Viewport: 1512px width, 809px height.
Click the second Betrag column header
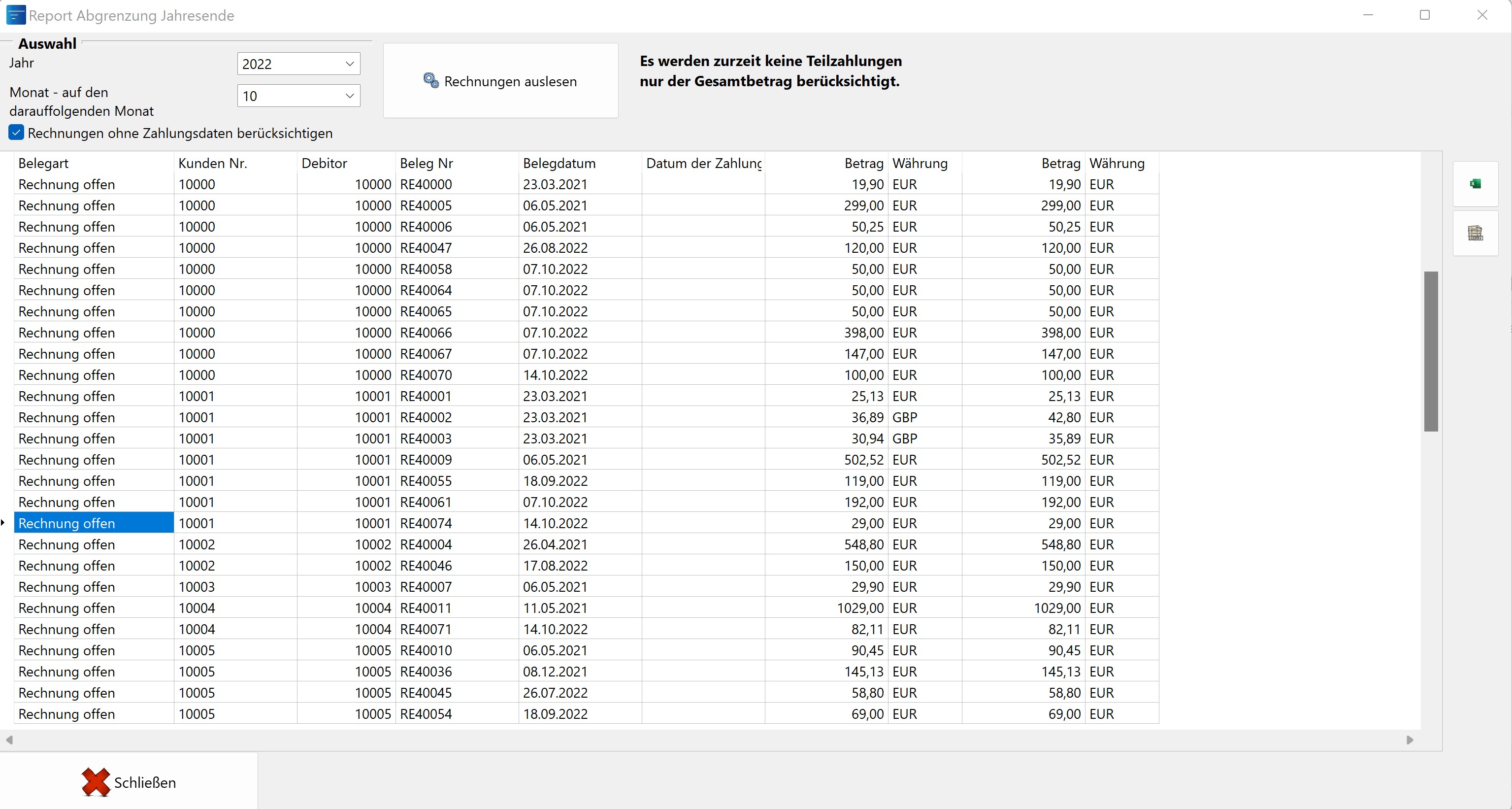point(1023,163)
